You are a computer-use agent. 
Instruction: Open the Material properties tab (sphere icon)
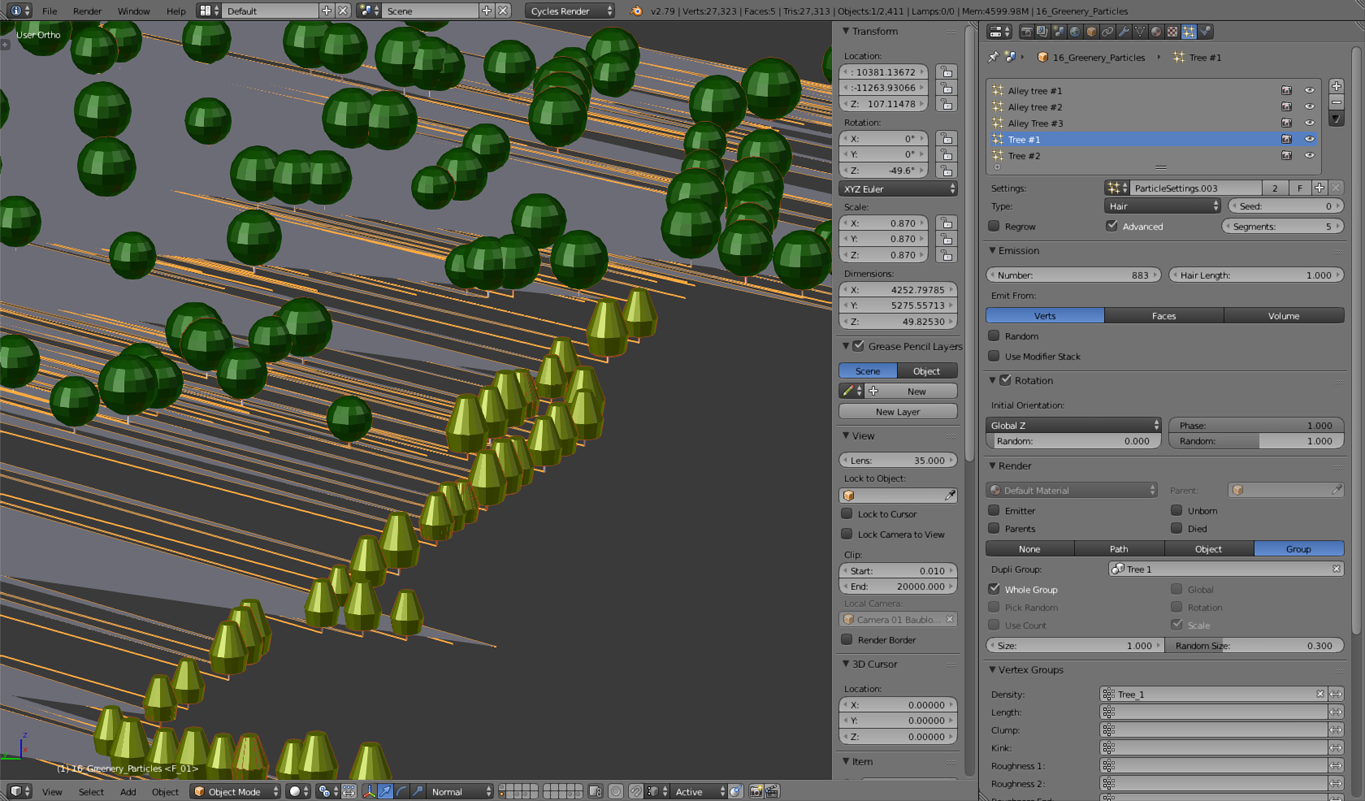pyautogui.click(x=1156, y=32)
